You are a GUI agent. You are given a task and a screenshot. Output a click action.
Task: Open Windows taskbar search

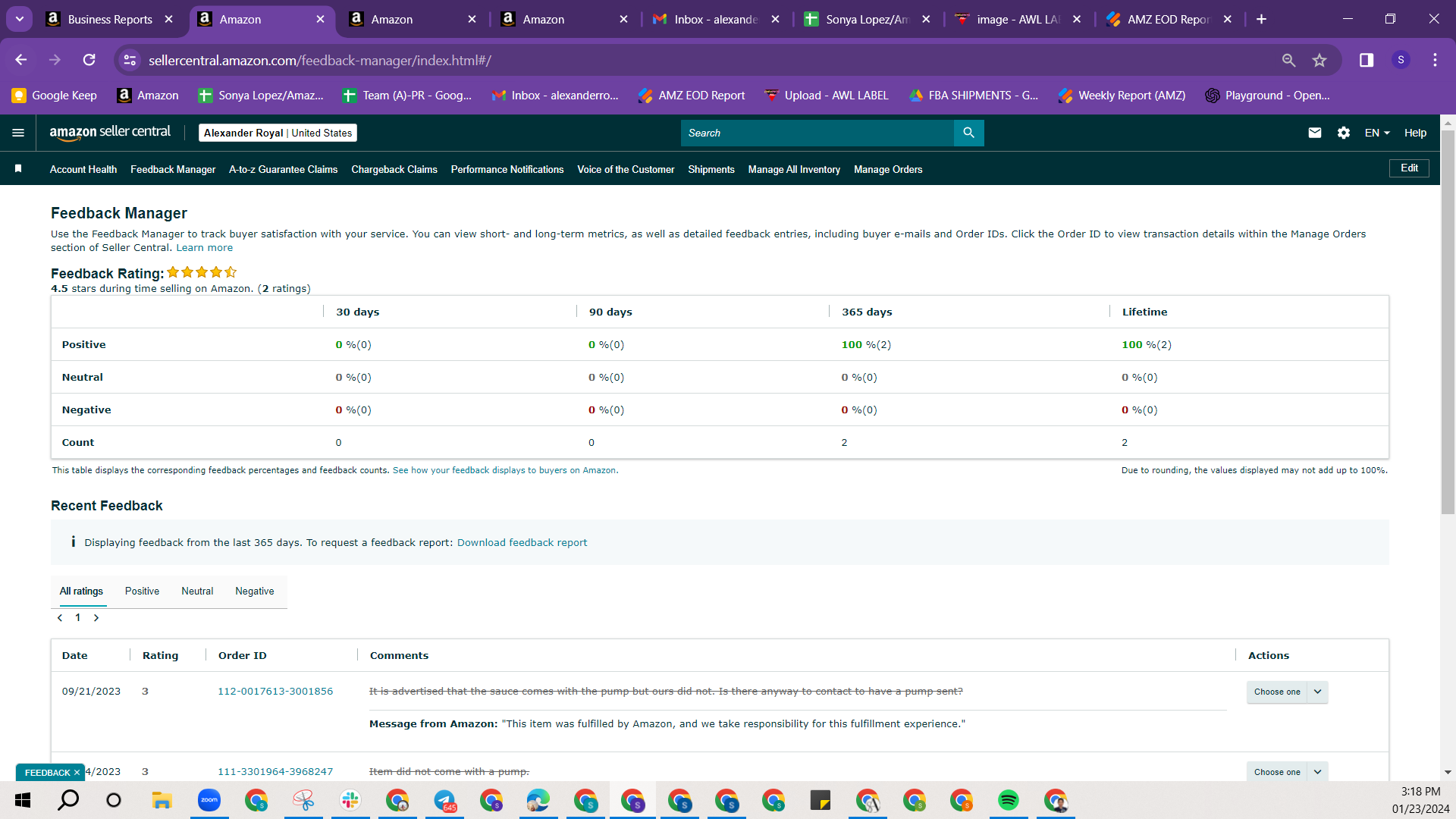[68, 800]
